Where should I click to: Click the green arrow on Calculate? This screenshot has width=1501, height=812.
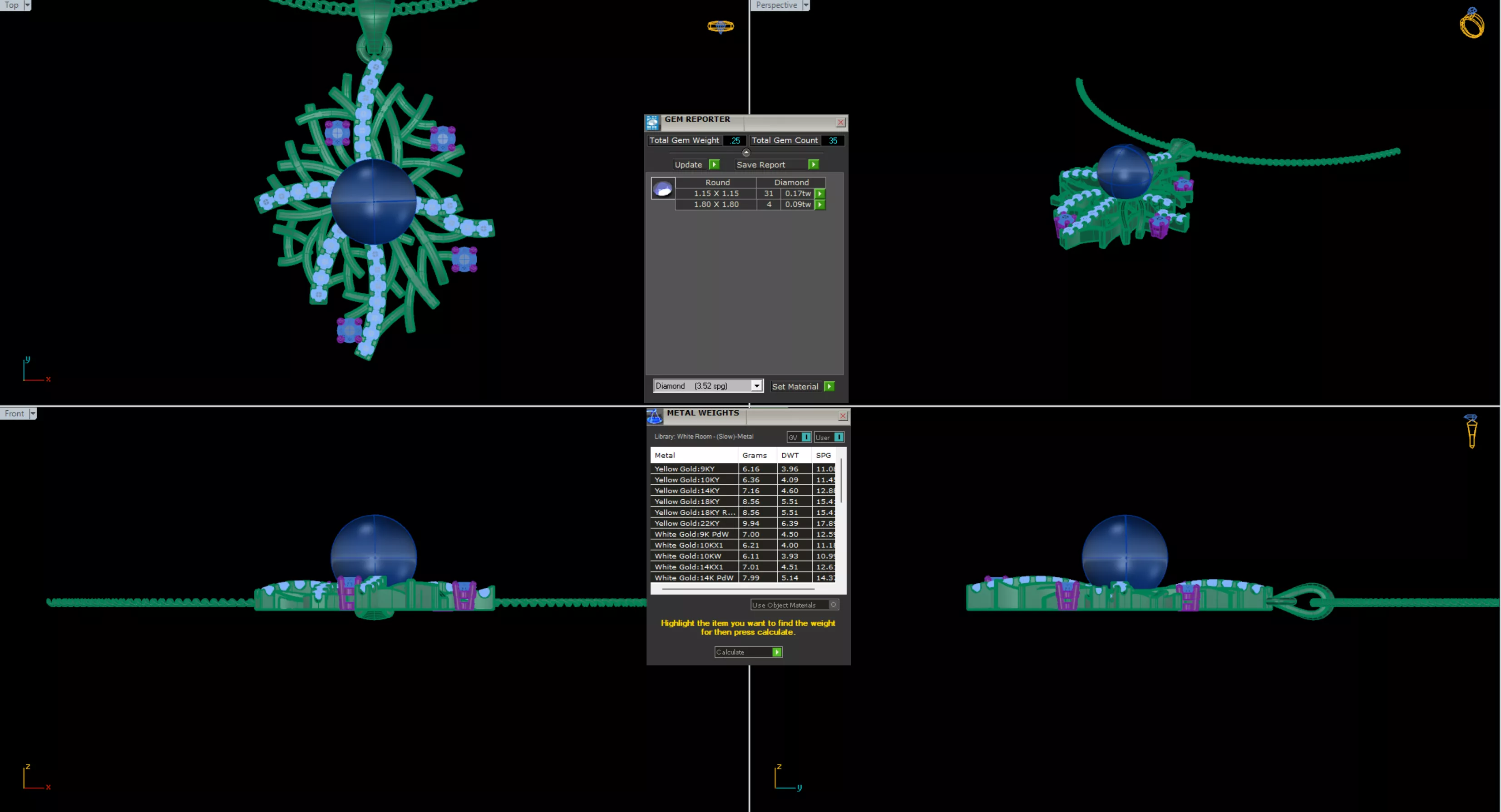click(777, 652)
